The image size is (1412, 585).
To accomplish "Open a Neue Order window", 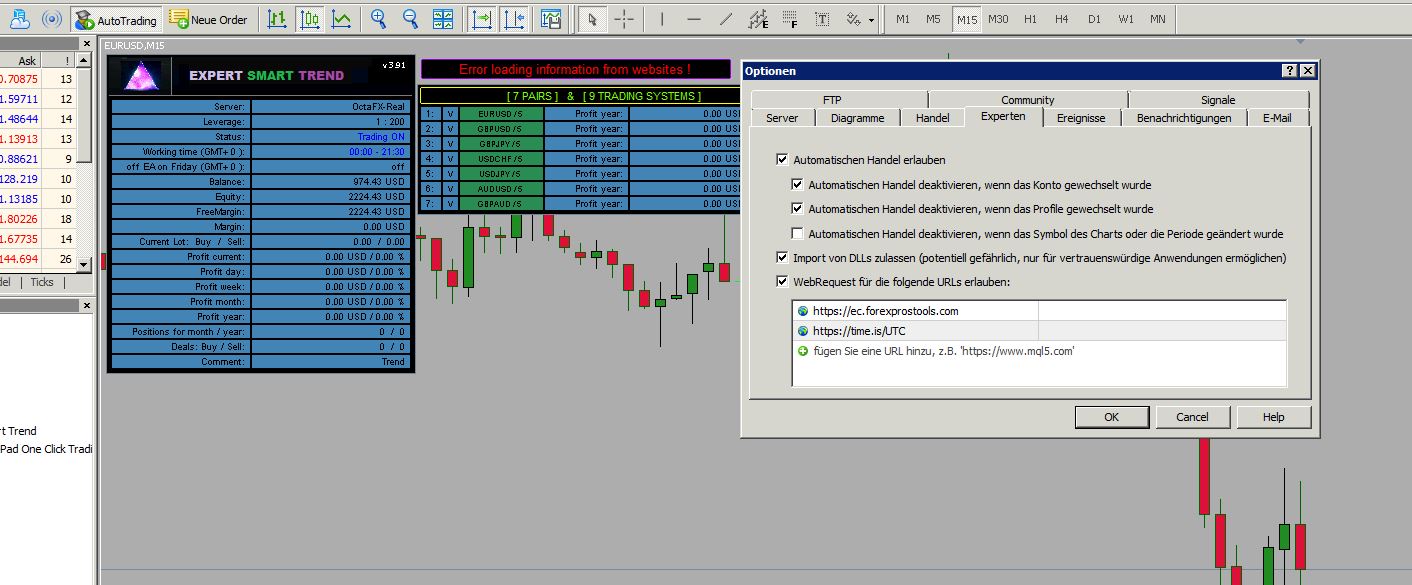I will pos(208,19).
